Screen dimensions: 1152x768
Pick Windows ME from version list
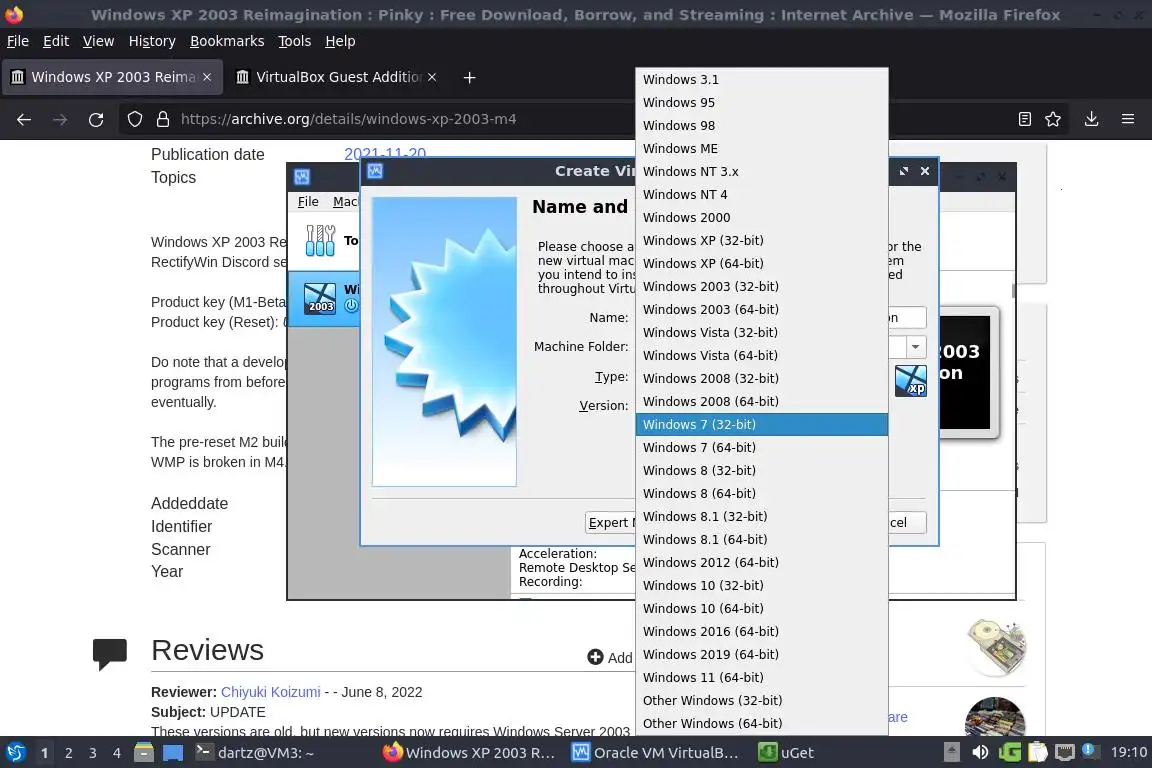point(761,148)
